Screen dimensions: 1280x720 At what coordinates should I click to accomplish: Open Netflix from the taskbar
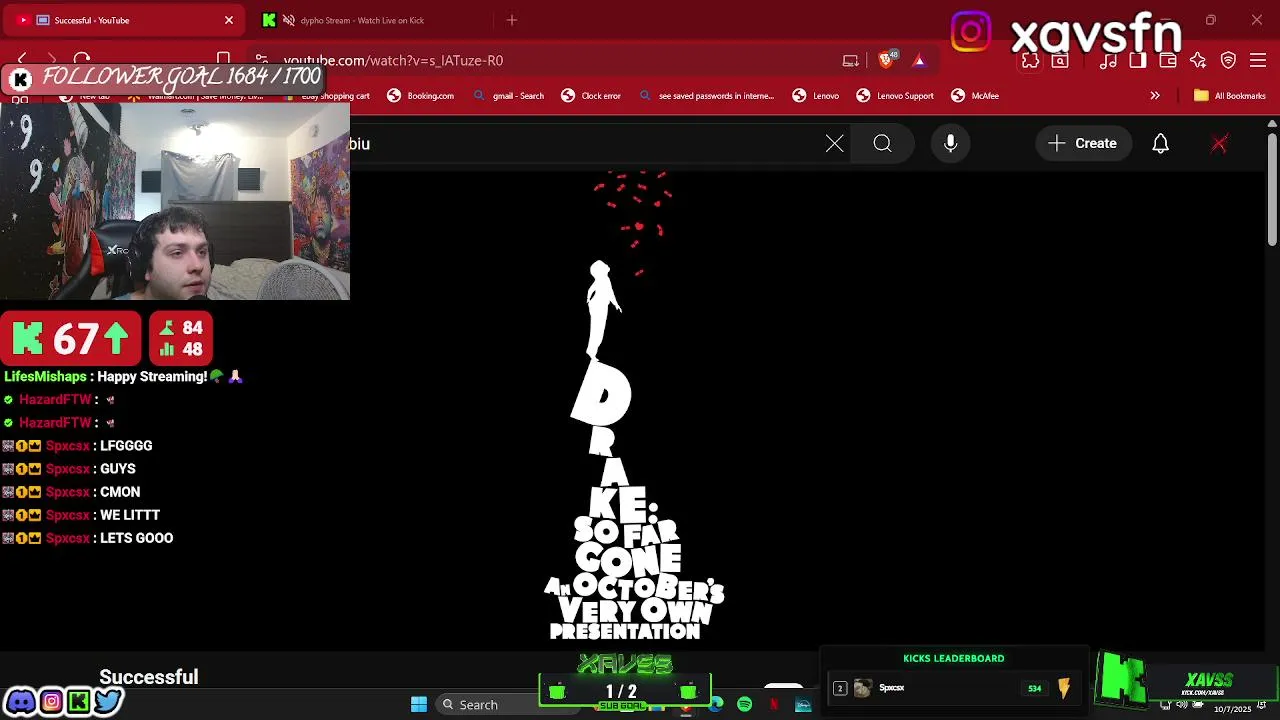pyautogui.click(x=774, y=705)
